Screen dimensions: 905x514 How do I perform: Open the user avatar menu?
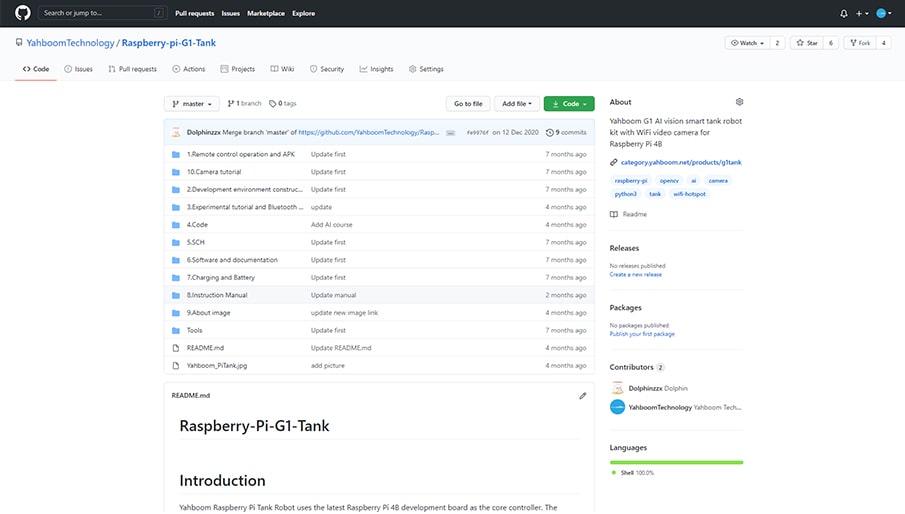click(884, 13)
